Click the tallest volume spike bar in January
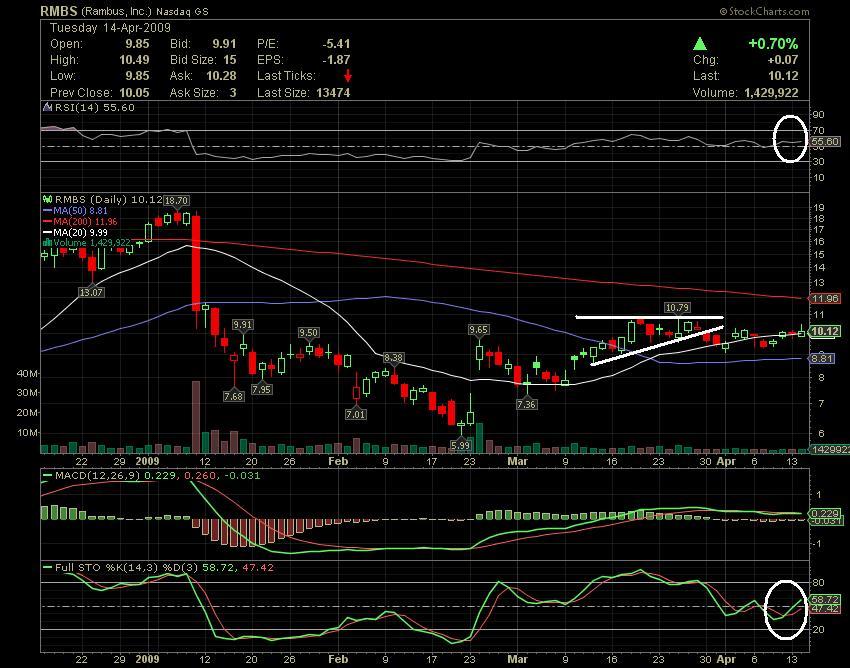Screen dimensions: 850x668 [196, 417]
